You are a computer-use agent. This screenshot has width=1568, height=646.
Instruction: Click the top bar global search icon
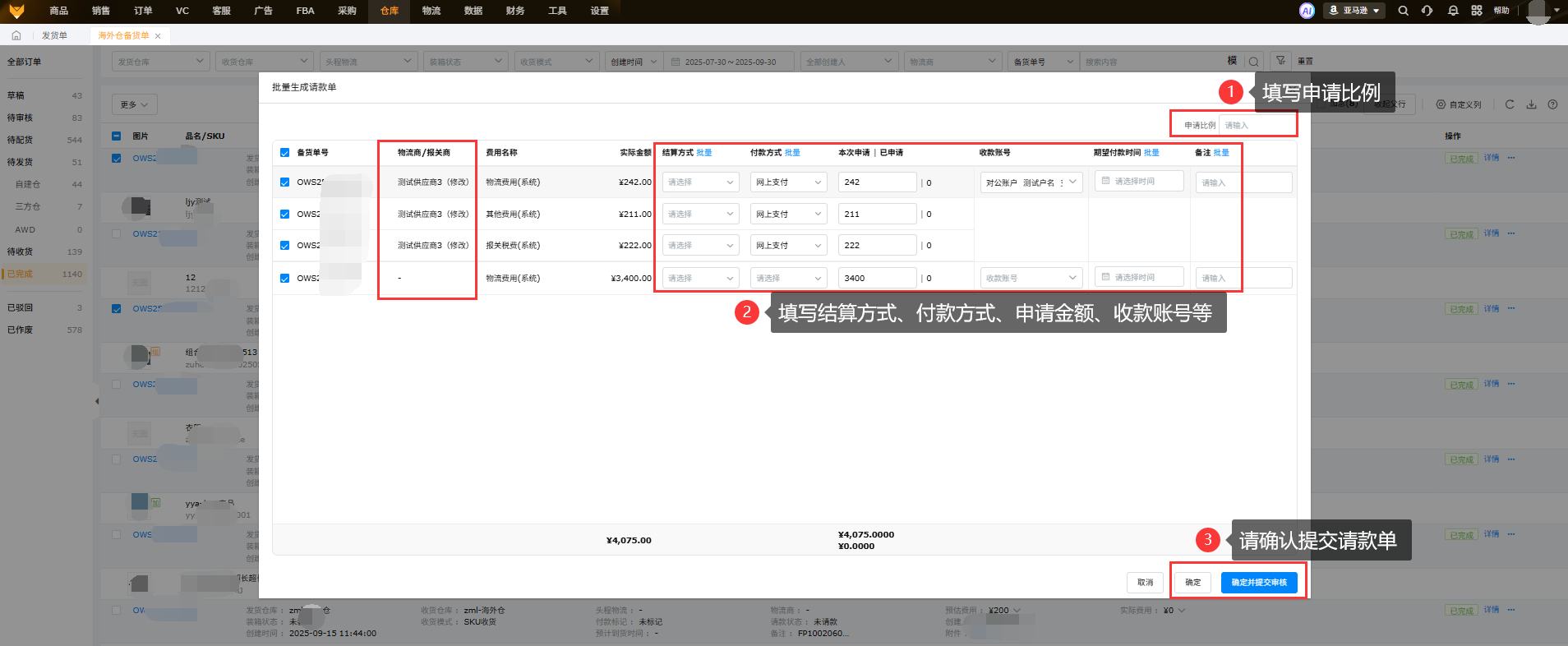[x=1404, y=11]
